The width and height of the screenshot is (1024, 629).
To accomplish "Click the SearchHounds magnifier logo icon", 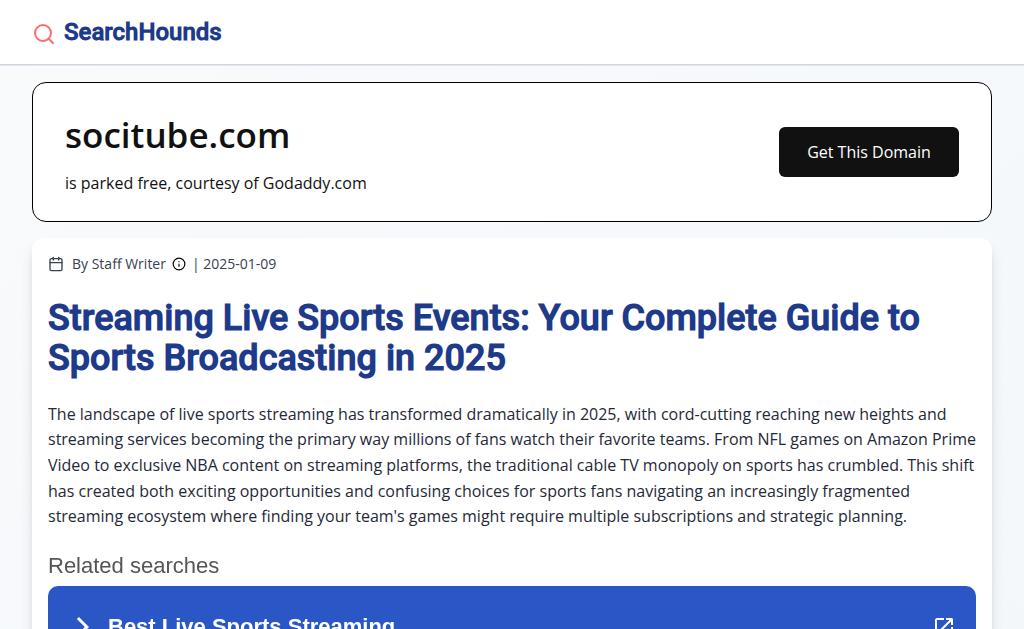I will pyautogui.click(x=44, y=33).
